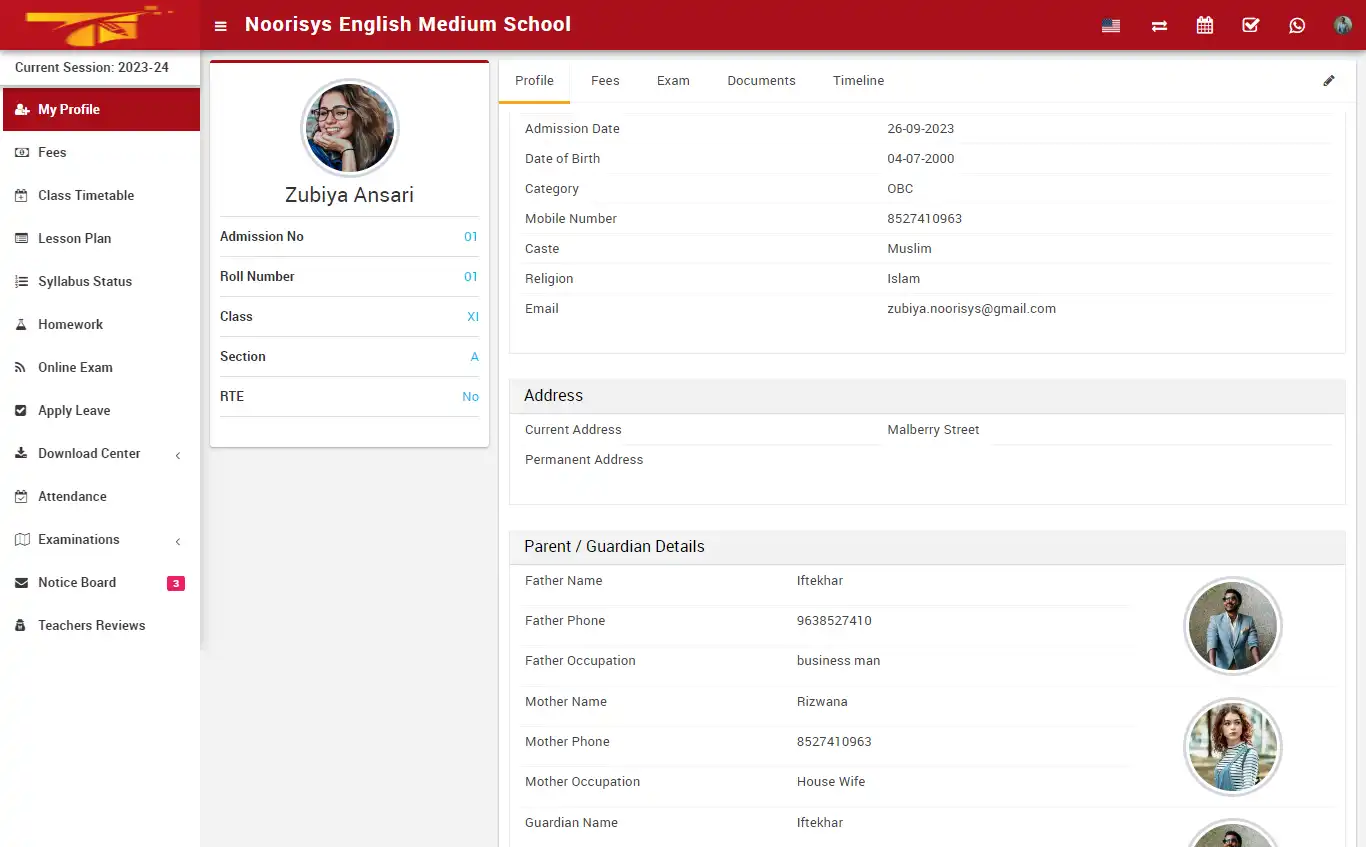Open the Notice Board with 3 notifications
This screenshot has width=1366, height=847.
pos(76,582)
